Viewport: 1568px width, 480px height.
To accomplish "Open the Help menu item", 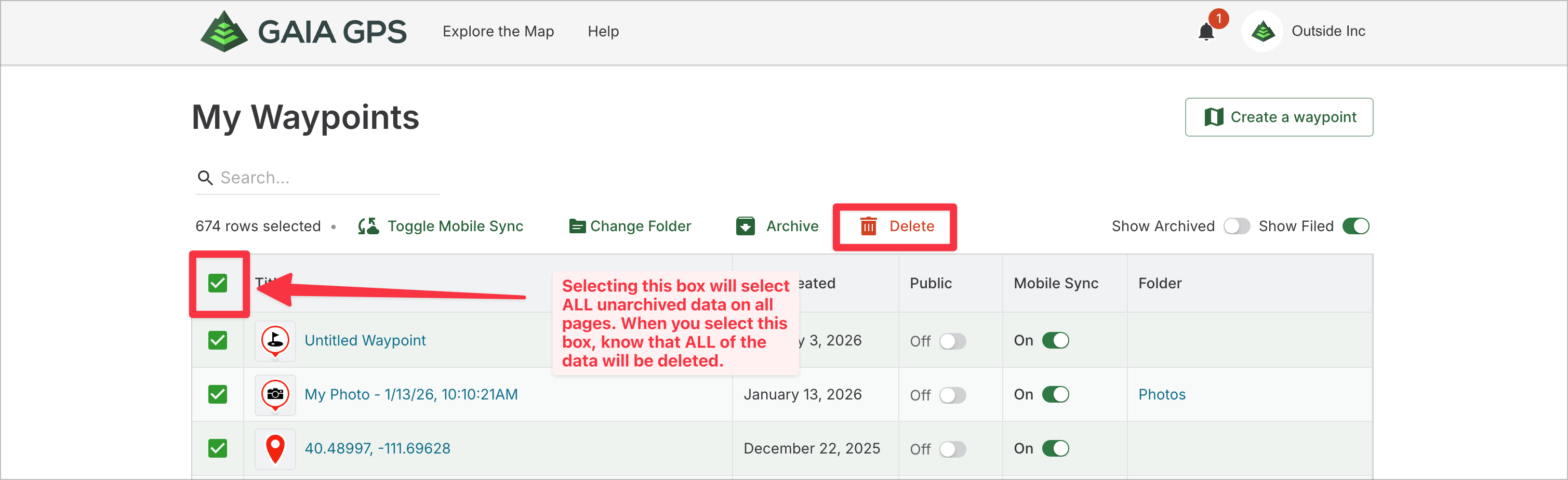I will (x=603, y=32).
